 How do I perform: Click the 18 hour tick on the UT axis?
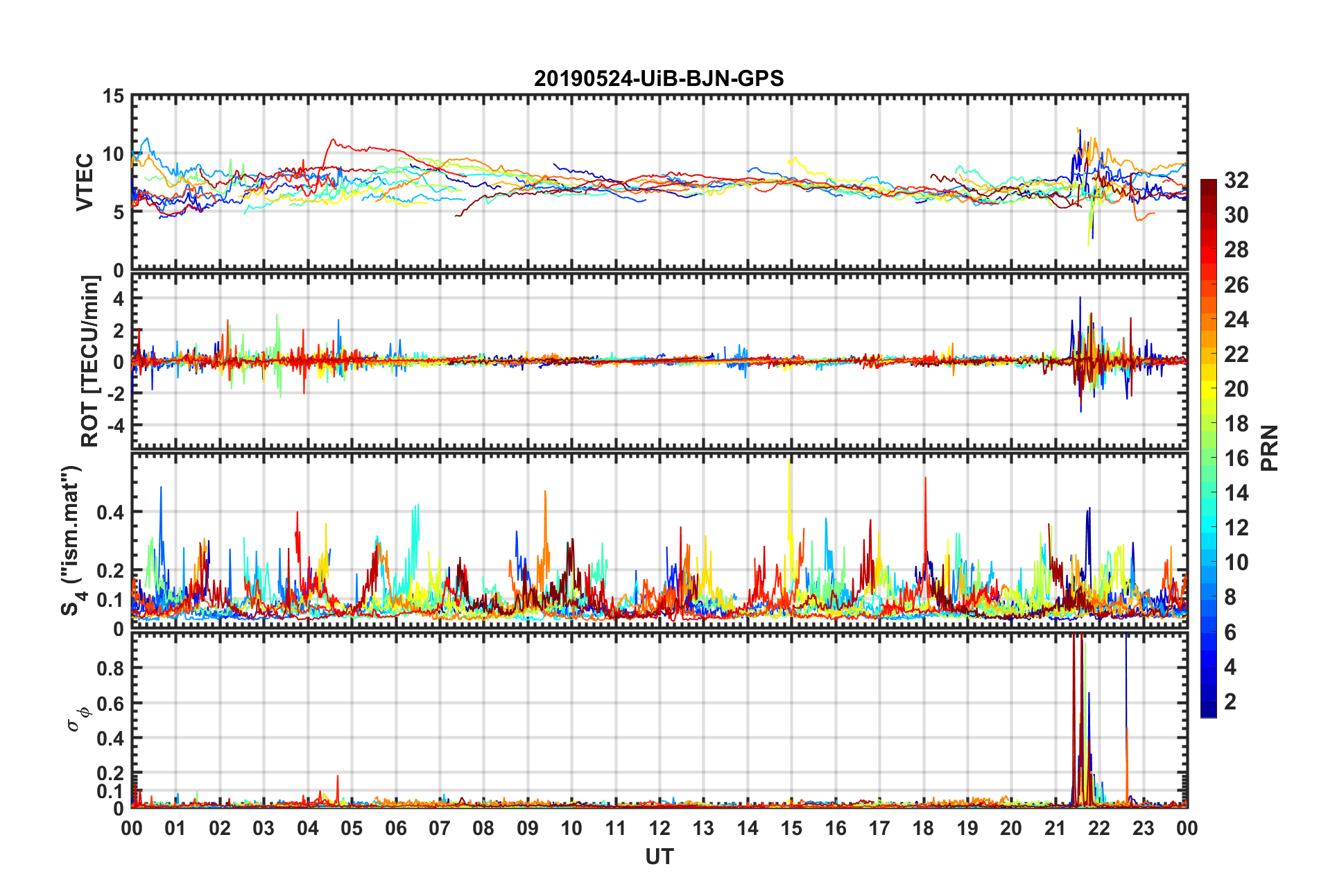click(924, 828)
